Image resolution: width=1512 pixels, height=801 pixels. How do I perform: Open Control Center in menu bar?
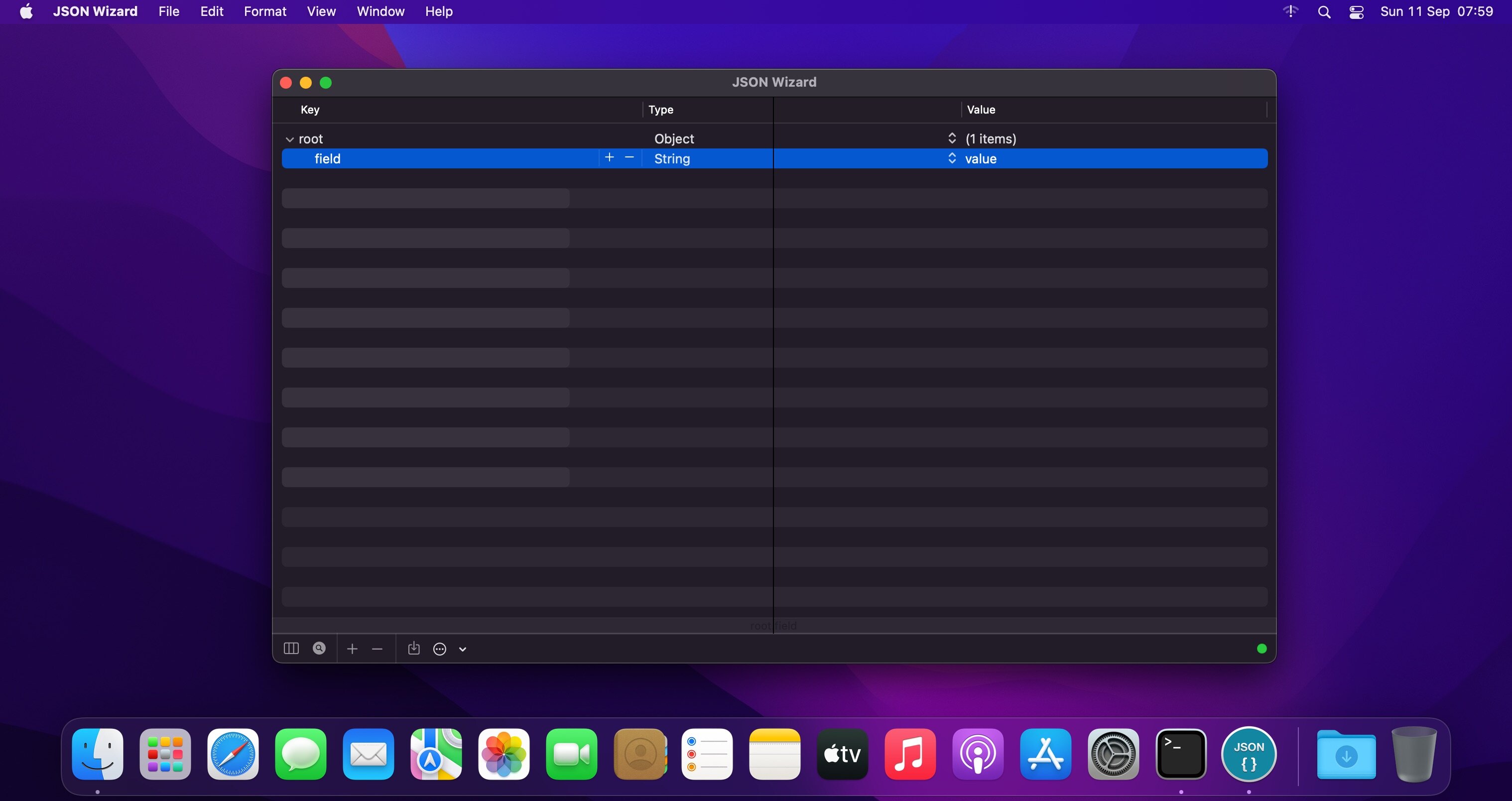point(1356,12)
